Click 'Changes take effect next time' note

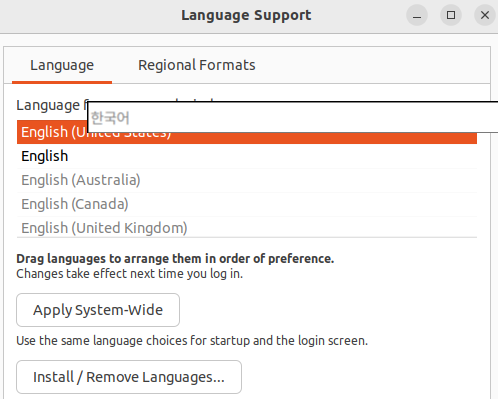point(130,274)
